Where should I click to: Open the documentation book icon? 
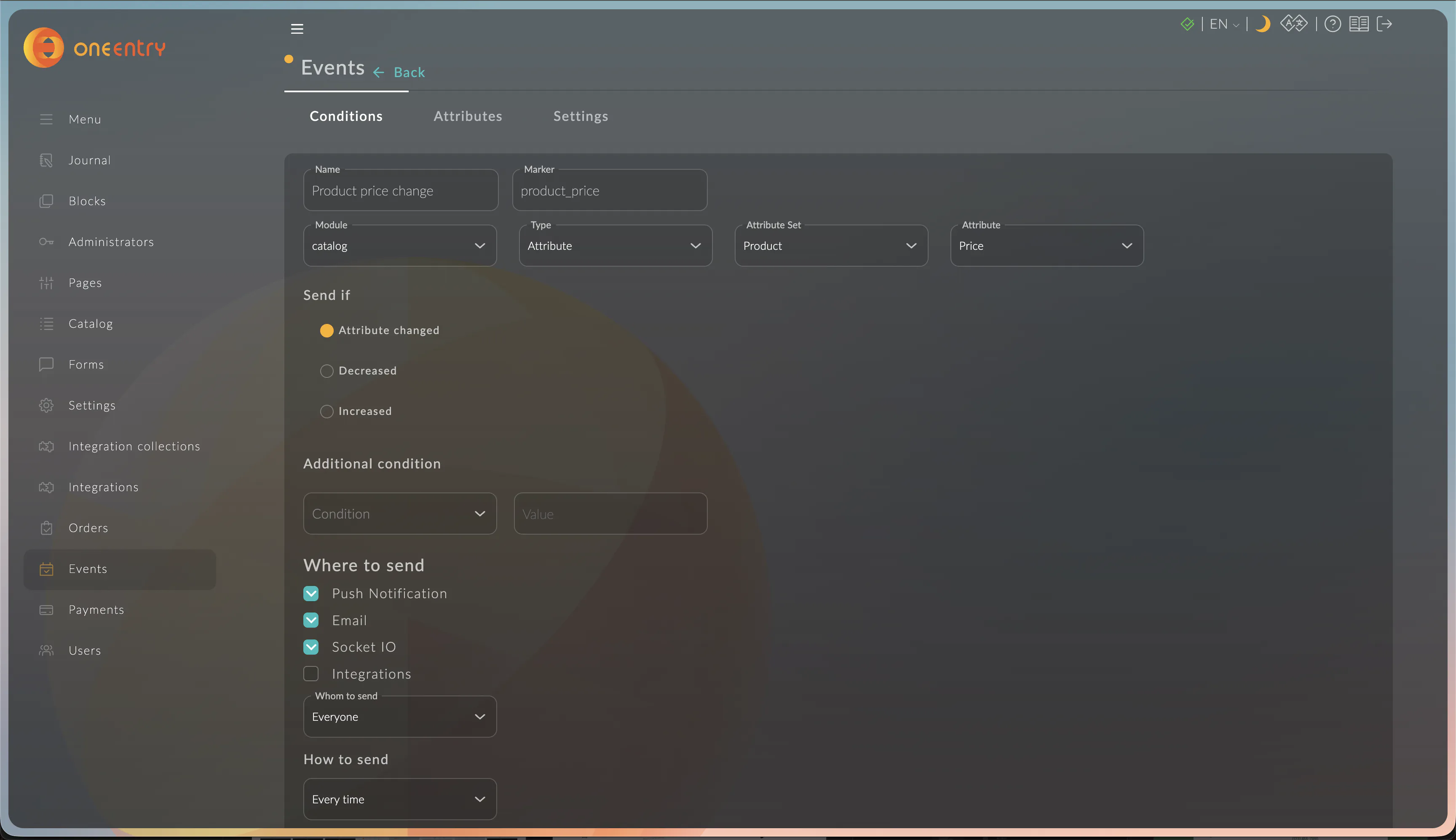(1359, 24)
